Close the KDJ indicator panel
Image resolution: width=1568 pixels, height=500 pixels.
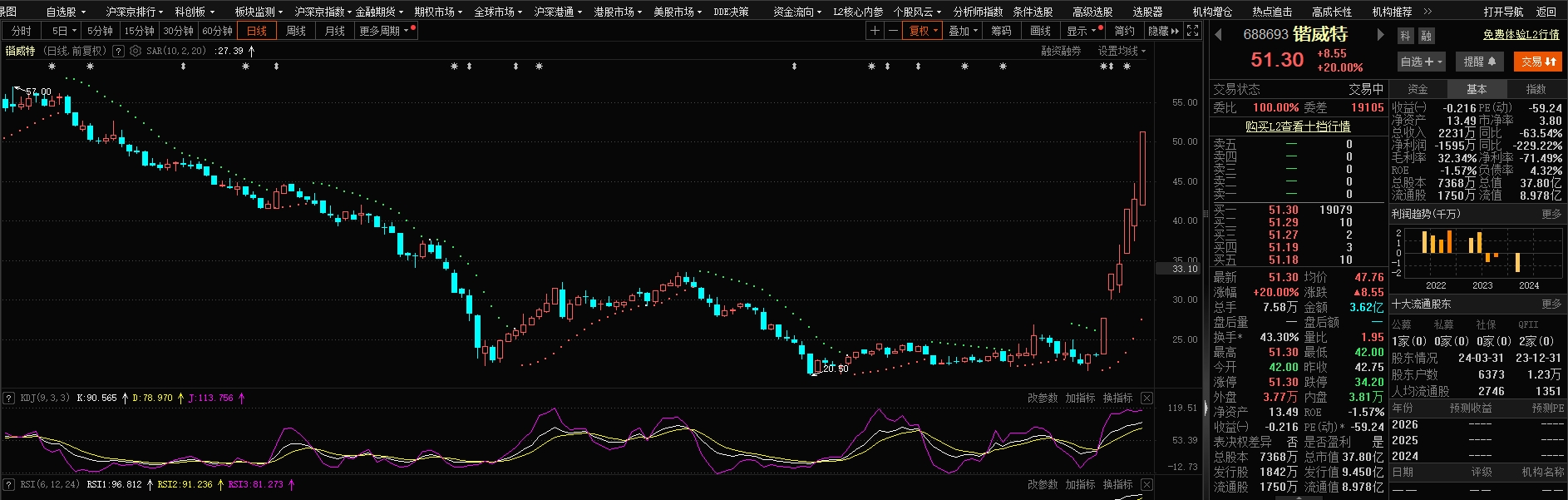click(1146, 399)
